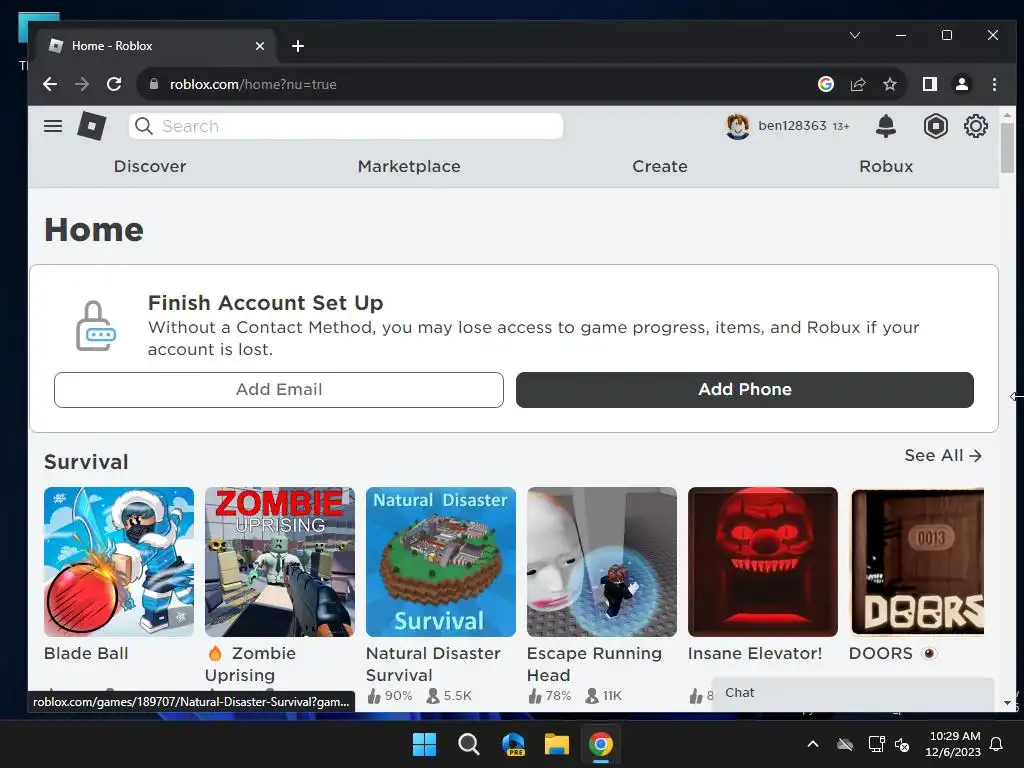Click the ben128363 avatar picture
Screen dimensions: 1024x768
point(738,126)
